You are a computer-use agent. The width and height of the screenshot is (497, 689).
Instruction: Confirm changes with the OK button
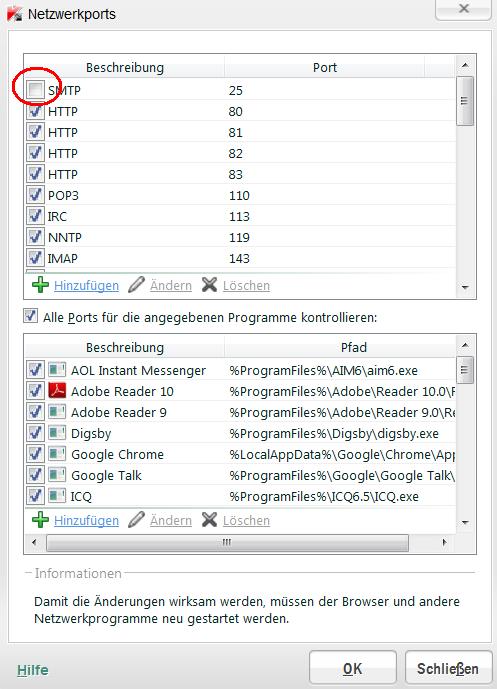pyautogui.click(x=353, y=668)
